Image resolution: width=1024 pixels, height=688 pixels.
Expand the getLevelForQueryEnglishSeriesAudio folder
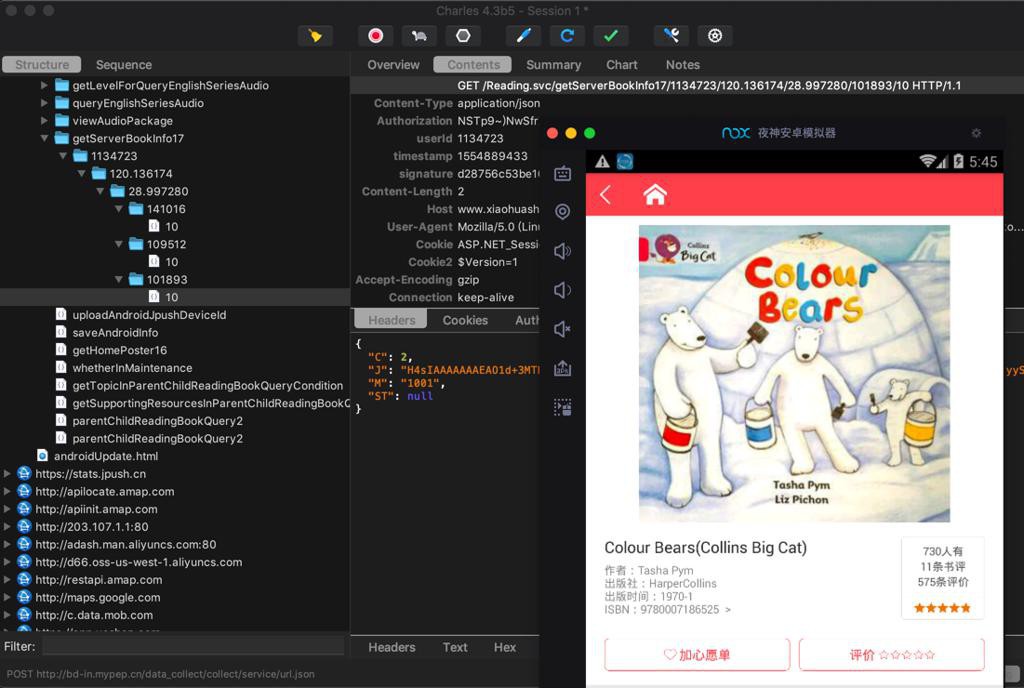[44, 86]
